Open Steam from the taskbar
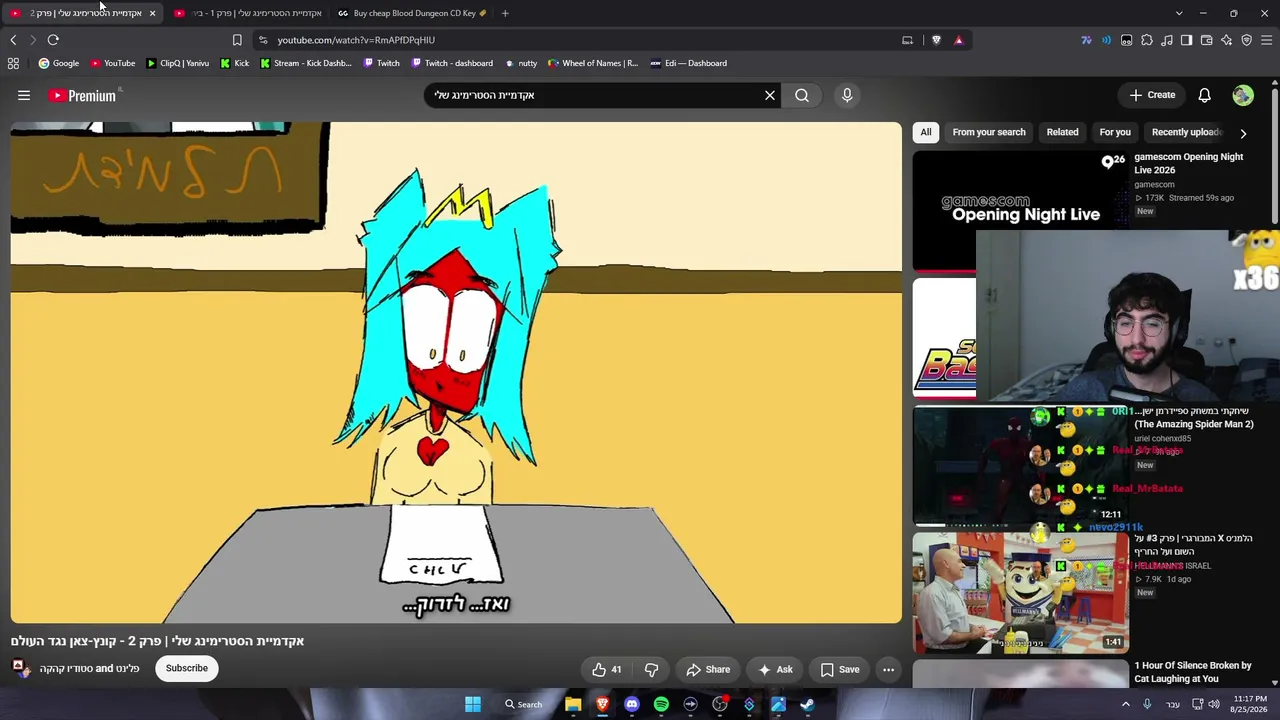1280x720 pixels. click(x=807, y=704)
